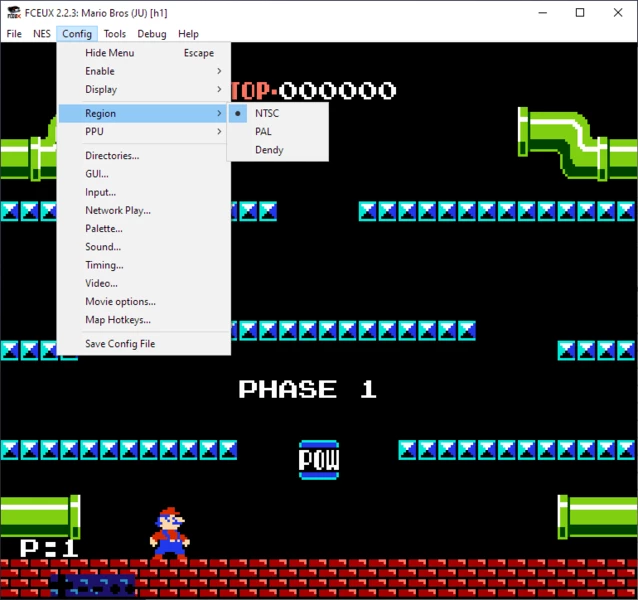Expand the PPU submenu
This screenshot has height=600, width=638.
pos(144,132)
